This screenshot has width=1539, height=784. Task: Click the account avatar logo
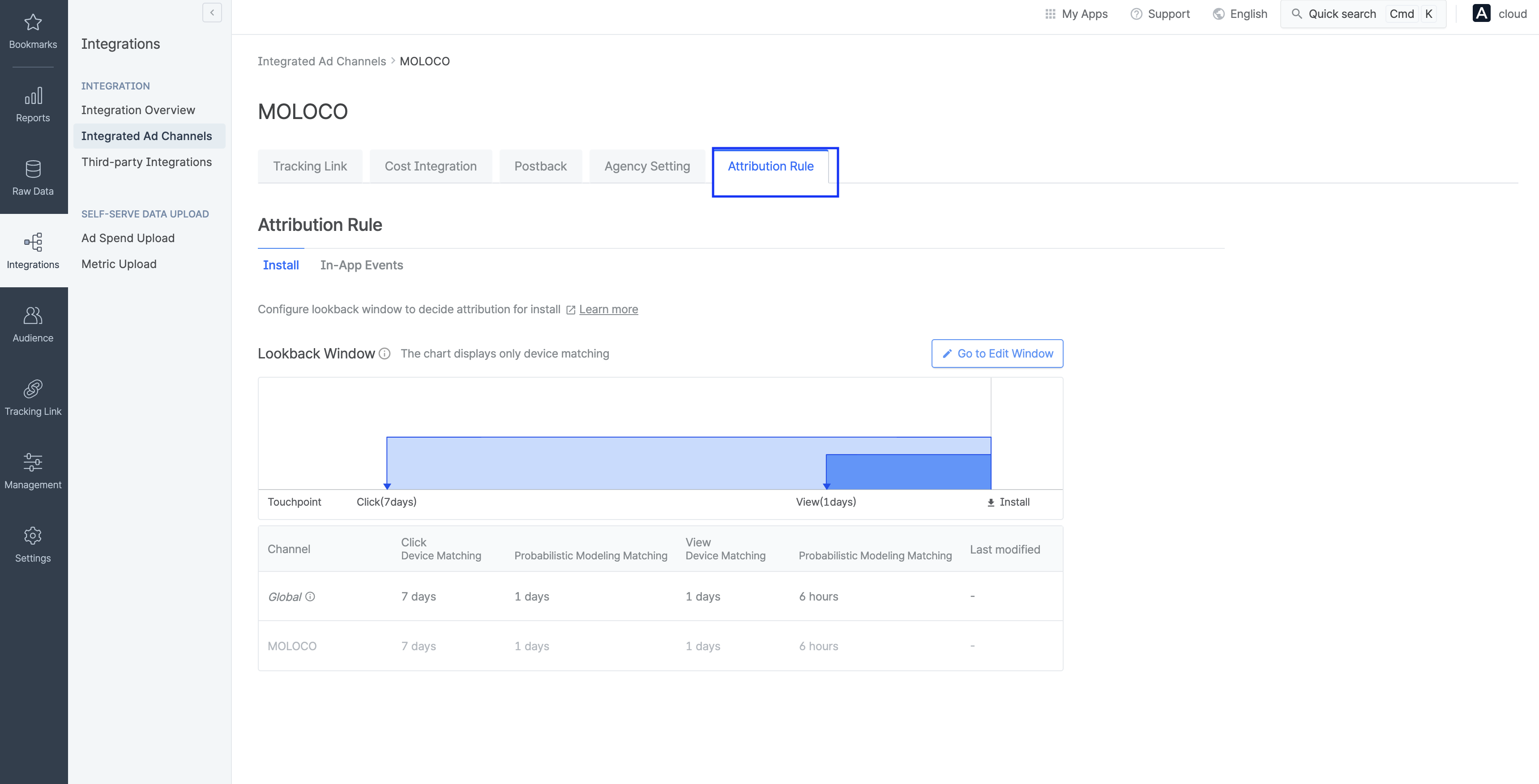[1482, 13]
